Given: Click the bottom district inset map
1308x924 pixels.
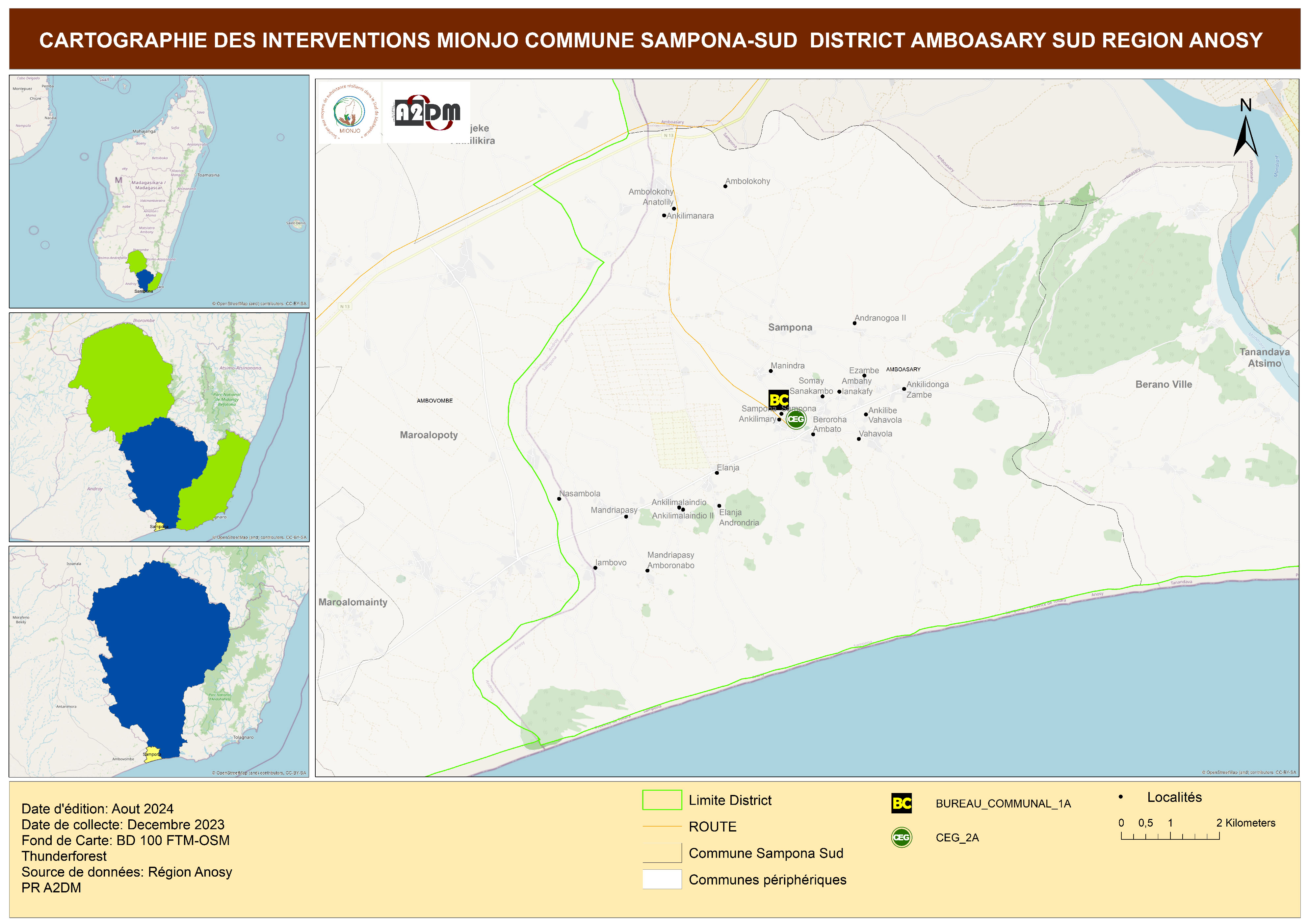Looking at the screenshot, I should pyautogui.click(x=159, y=661).
